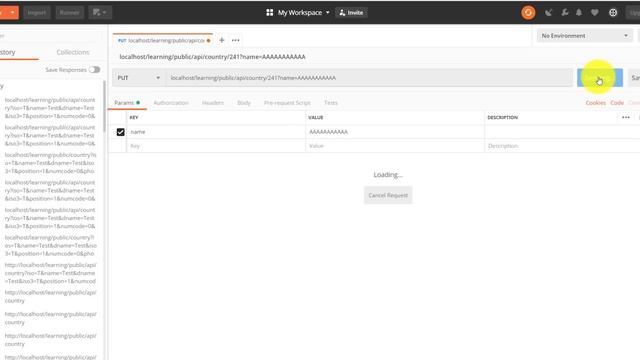
Task: Click the Send button
Action: [x=600, y=78]
